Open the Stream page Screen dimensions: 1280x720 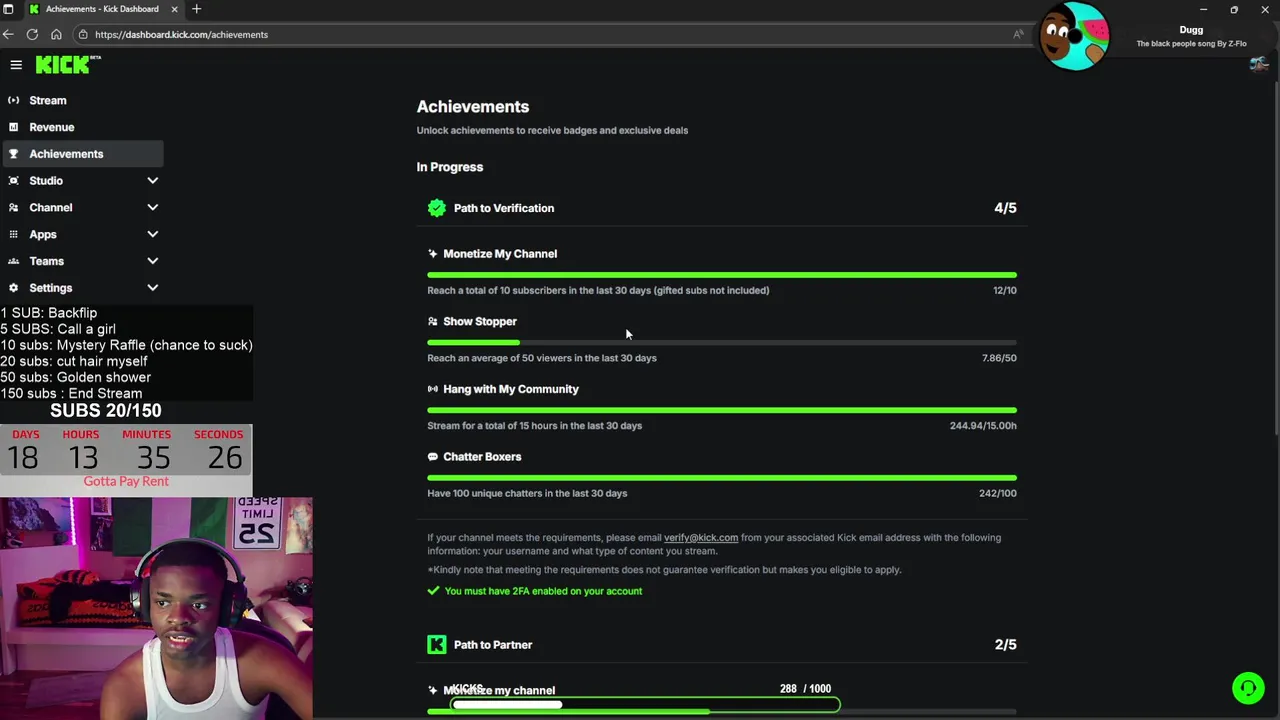pos(48,100)
